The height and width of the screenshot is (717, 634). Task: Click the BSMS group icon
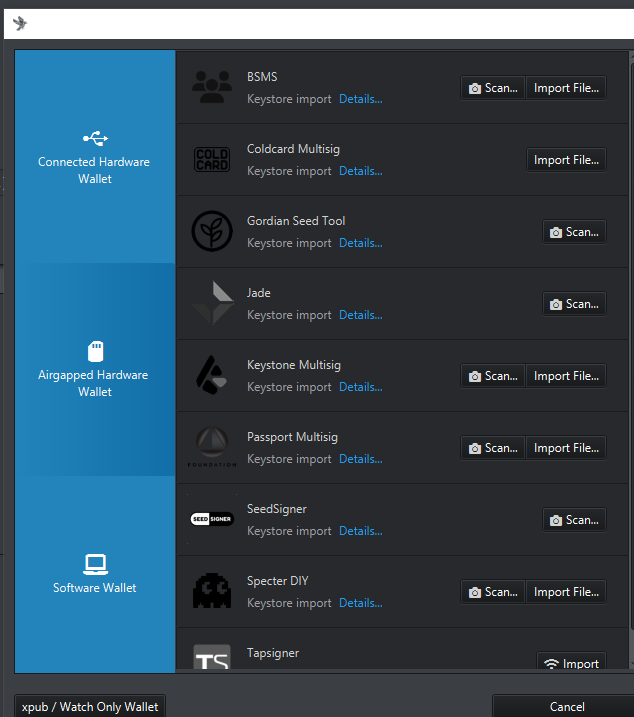click(212, 87)
